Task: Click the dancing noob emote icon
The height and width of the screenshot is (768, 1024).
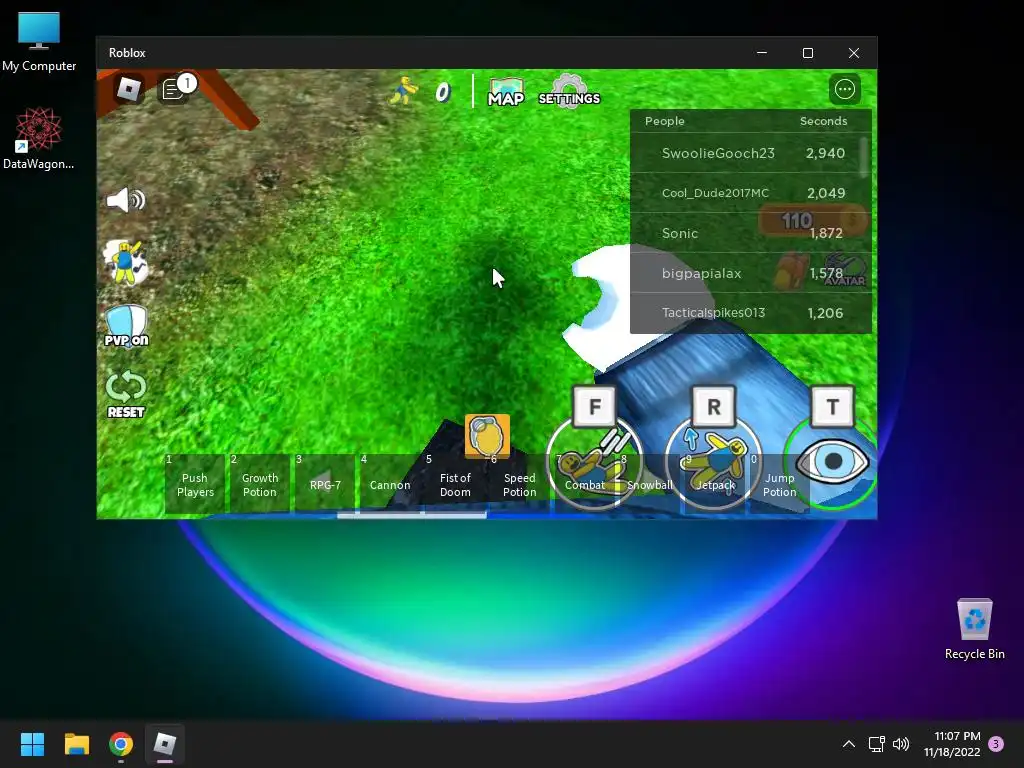Action: (126, 263)
